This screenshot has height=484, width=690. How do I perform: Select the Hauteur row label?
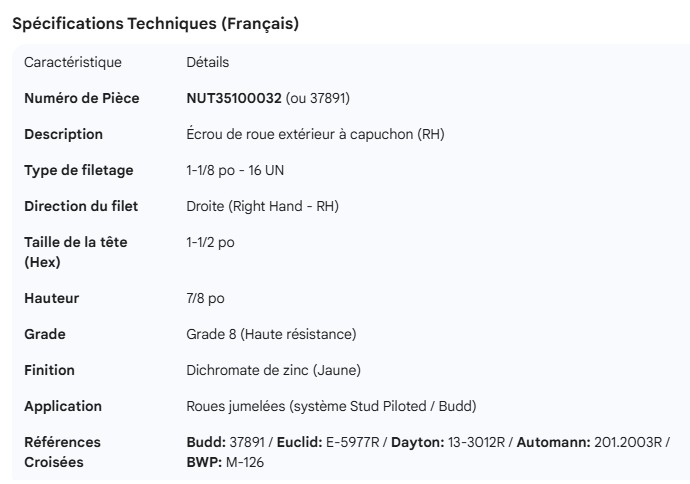point(51,298)
